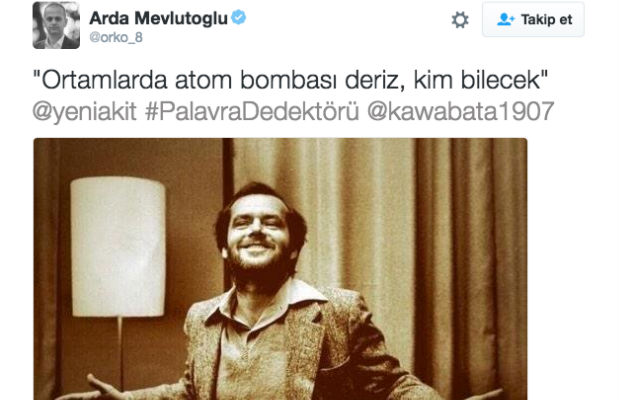620x400 pixels.
Task: Open the Arda Mevlutoglu display name
Action: 159,18
